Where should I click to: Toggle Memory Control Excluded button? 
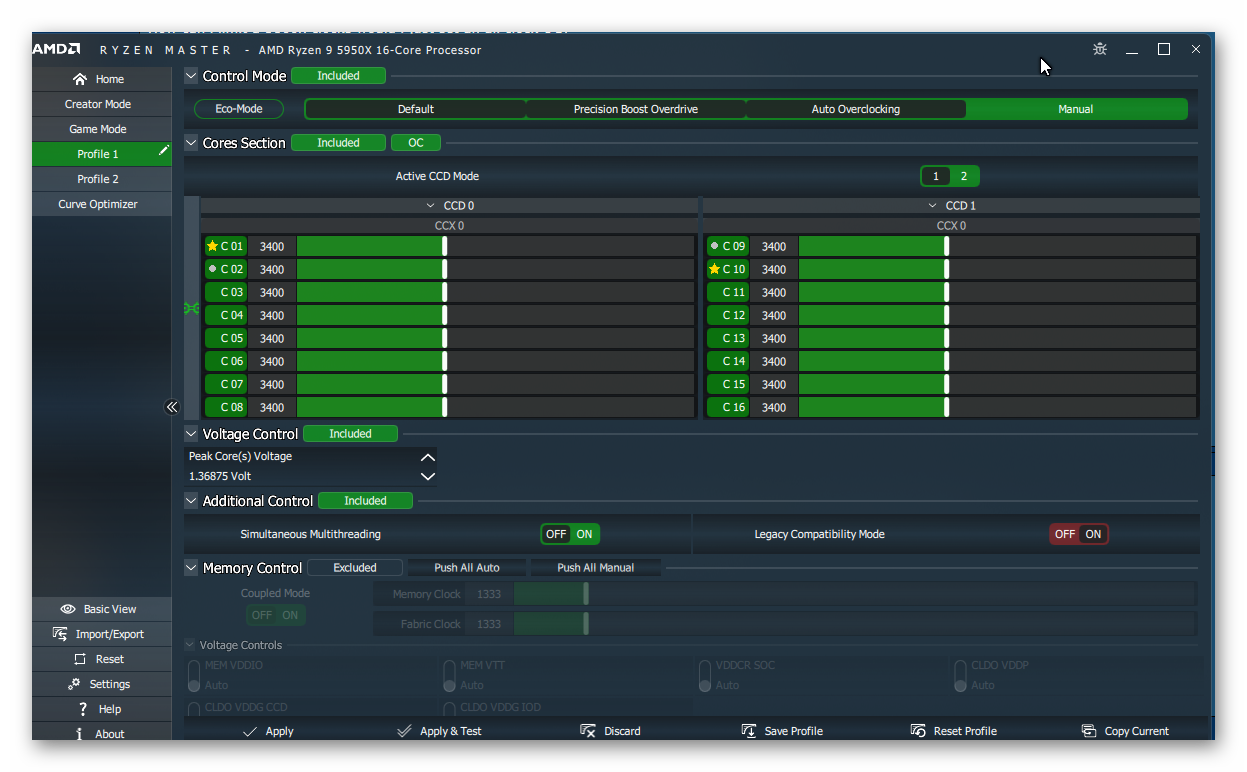click(x=355, y=567)
